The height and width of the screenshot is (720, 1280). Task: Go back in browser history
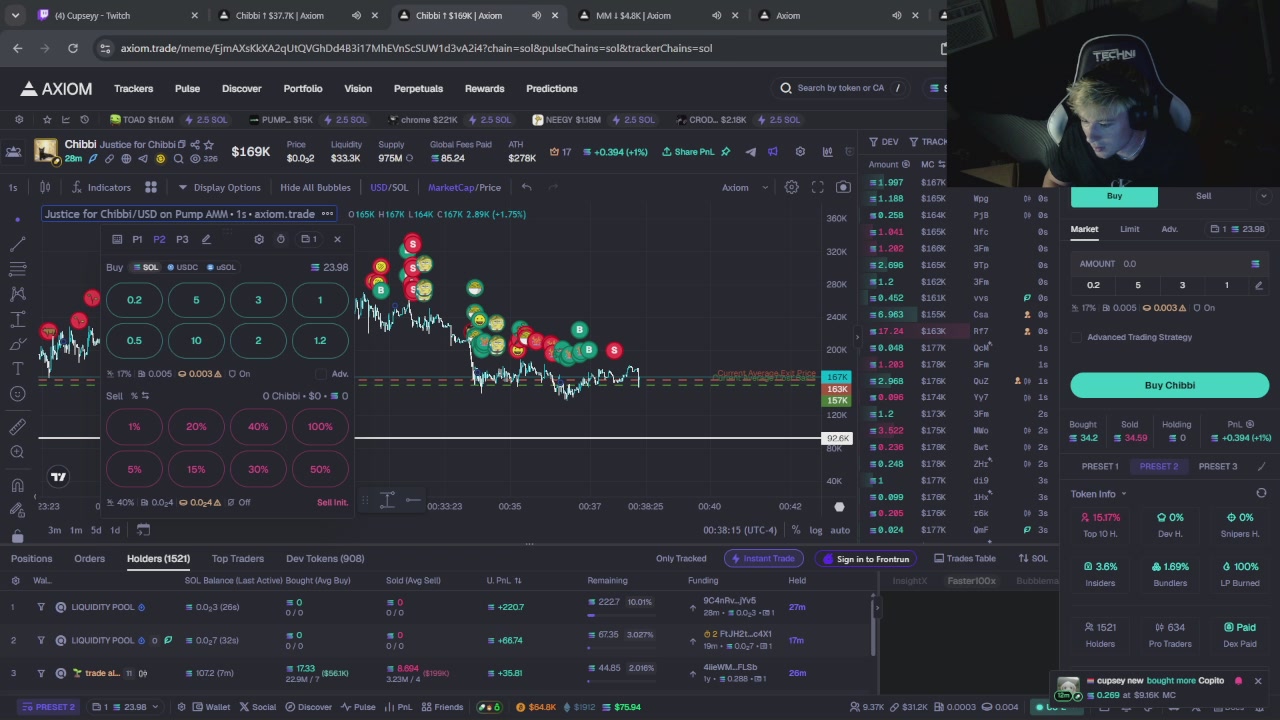click(x=18, y=48)
